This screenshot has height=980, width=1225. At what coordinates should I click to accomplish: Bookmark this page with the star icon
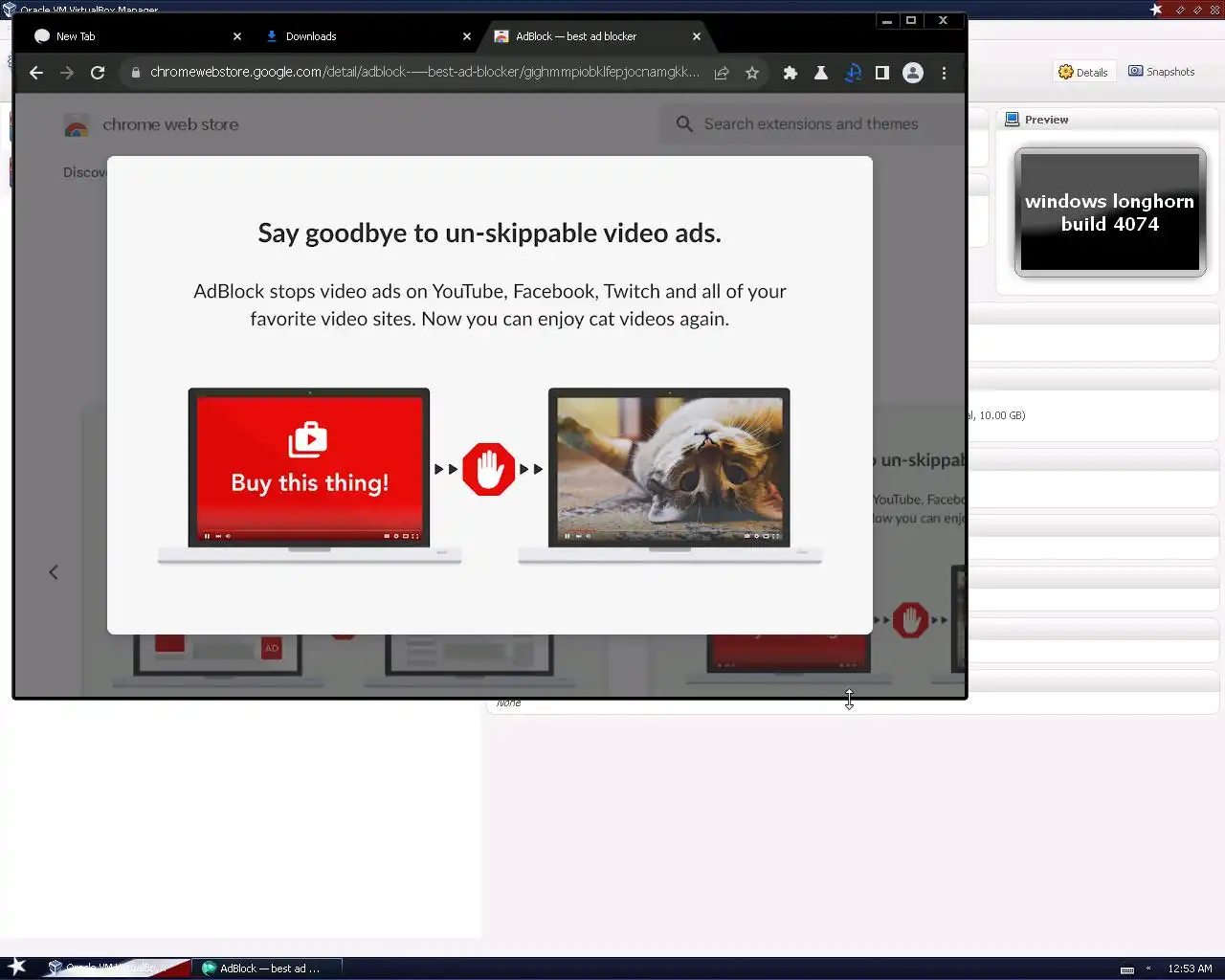coord(752,73)
